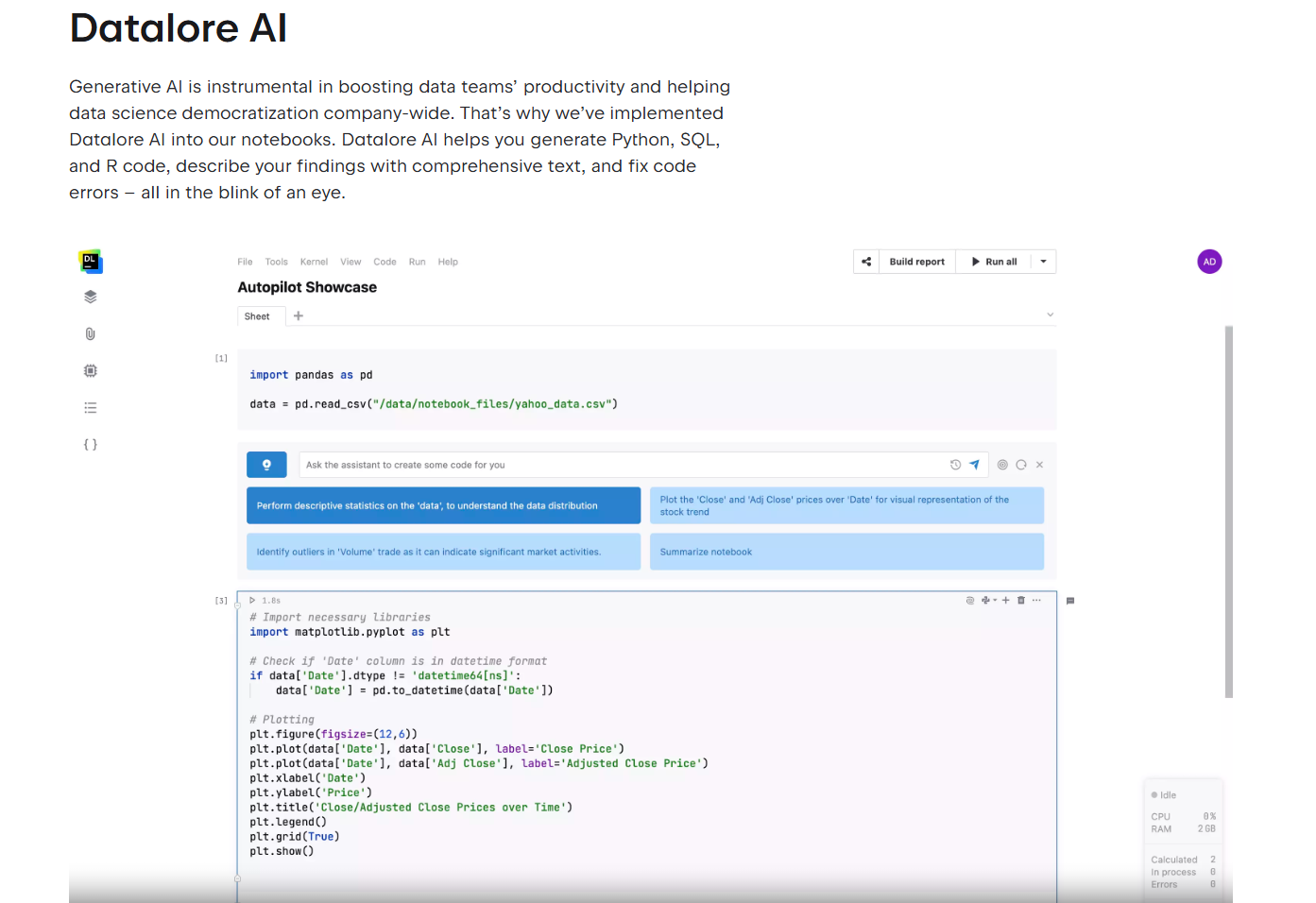Image resolution: width=1316 pixels, height=903 pixels.
Task: Open the cell language dropdown caret
Action: [995, 600]
